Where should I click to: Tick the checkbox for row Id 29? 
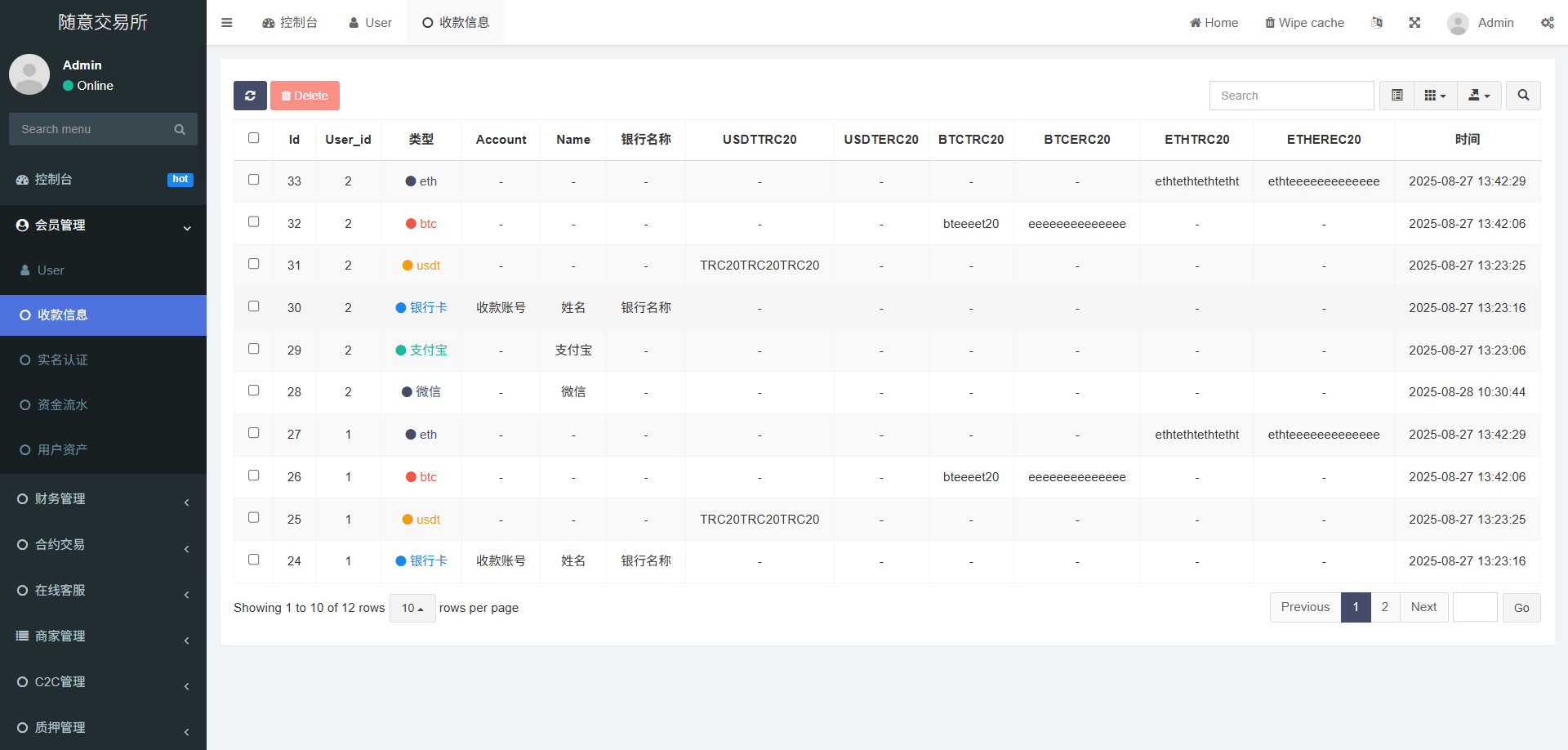point(254,349)
